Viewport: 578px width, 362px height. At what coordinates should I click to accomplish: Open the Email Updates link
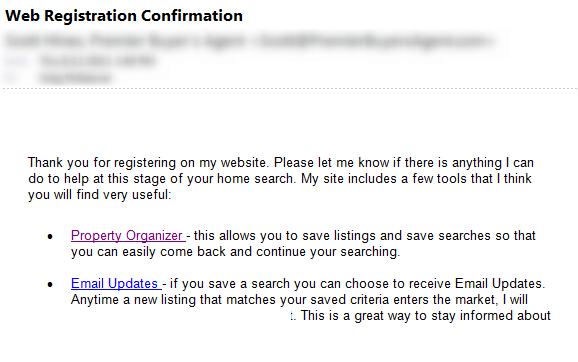pyautogui.click(x=116, y=283)
